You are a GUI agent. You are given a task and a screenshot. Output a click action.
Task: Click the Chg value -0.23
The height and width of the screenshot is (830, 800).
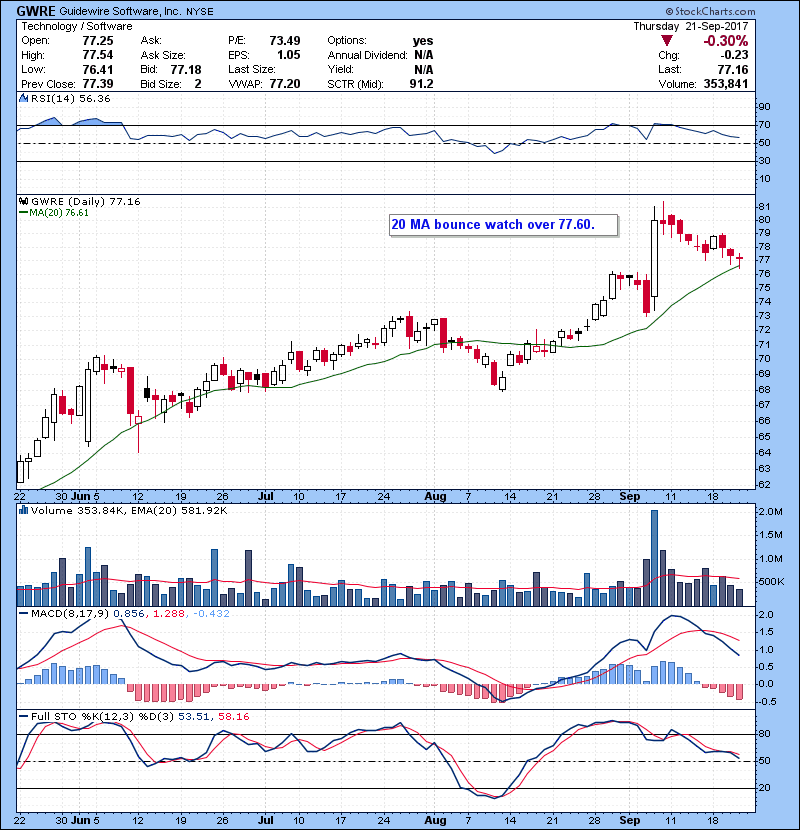pyautogui.click(x=734, y=55)
